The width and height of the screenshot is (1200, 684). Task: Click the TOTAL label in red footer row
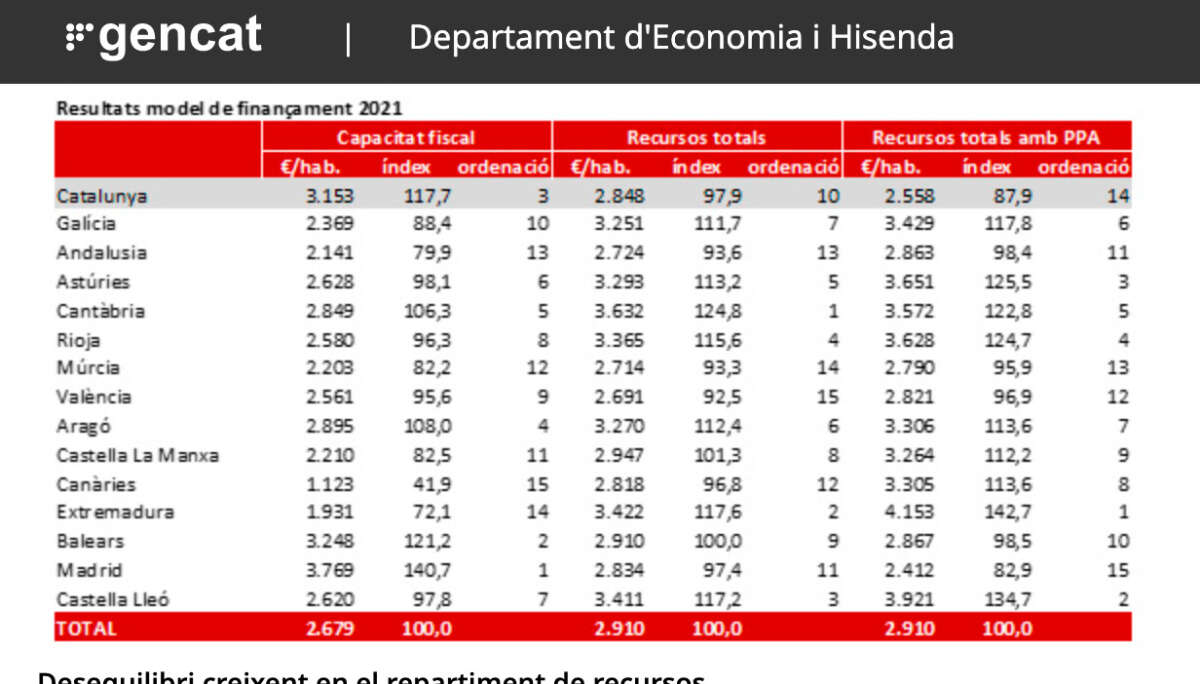pyautogui.click(x=87, y=628)
